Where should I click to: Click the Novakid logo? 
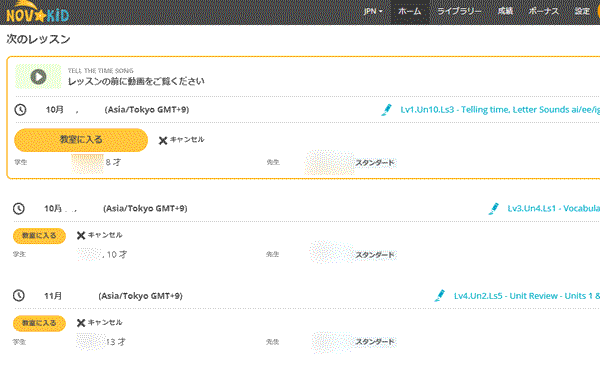click(x=37, y=12)
